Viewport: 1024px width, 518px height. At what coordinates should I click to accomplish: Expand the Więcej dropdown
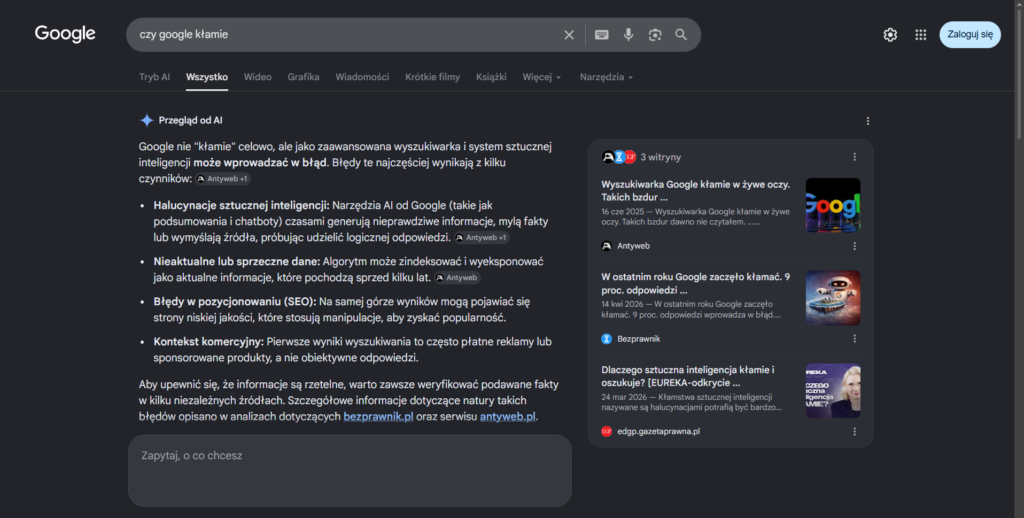[541, 77]
